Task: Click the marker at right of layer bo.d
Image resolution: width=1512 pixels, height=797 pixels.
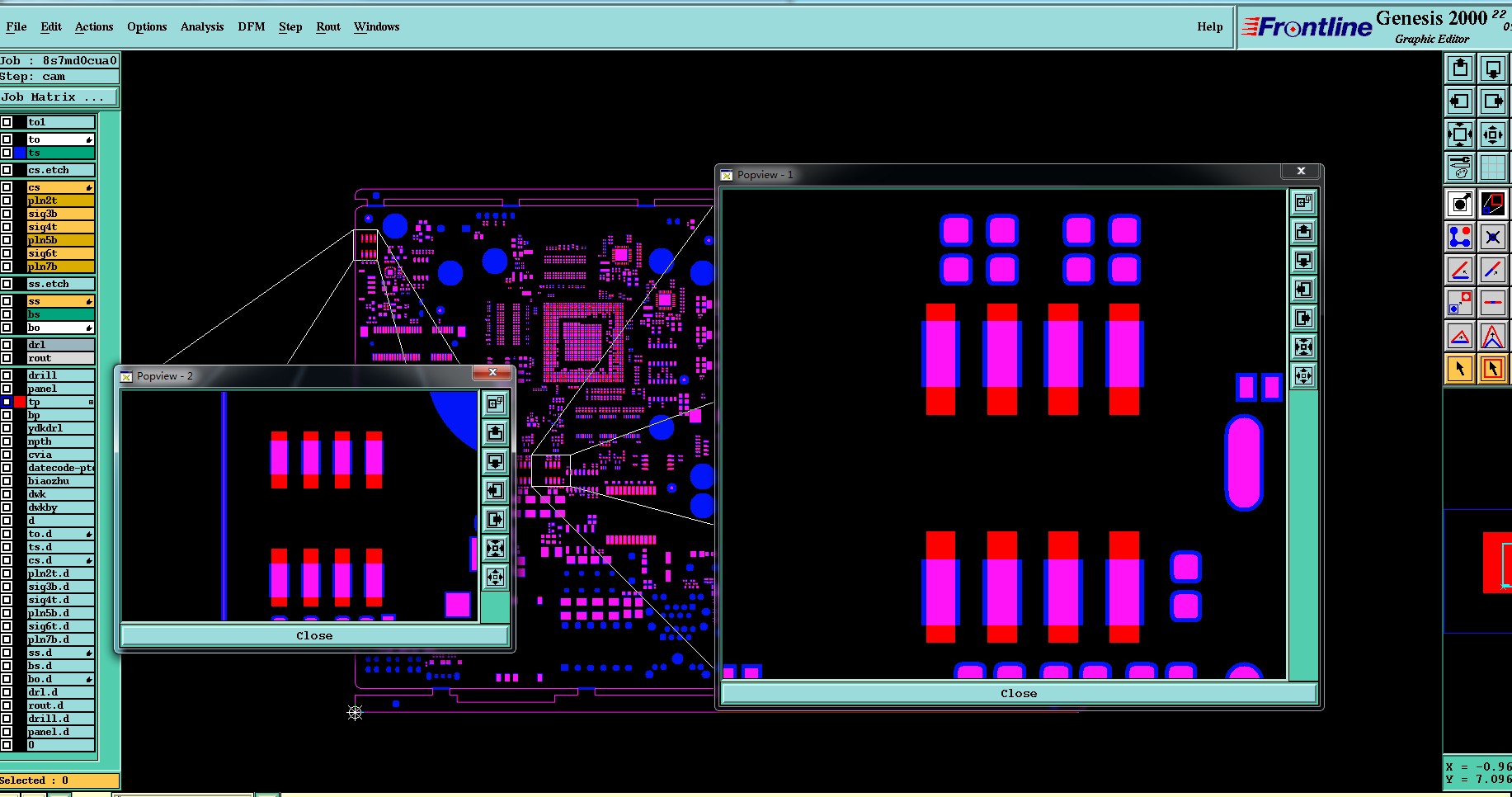Action: [x=89, y=679]
